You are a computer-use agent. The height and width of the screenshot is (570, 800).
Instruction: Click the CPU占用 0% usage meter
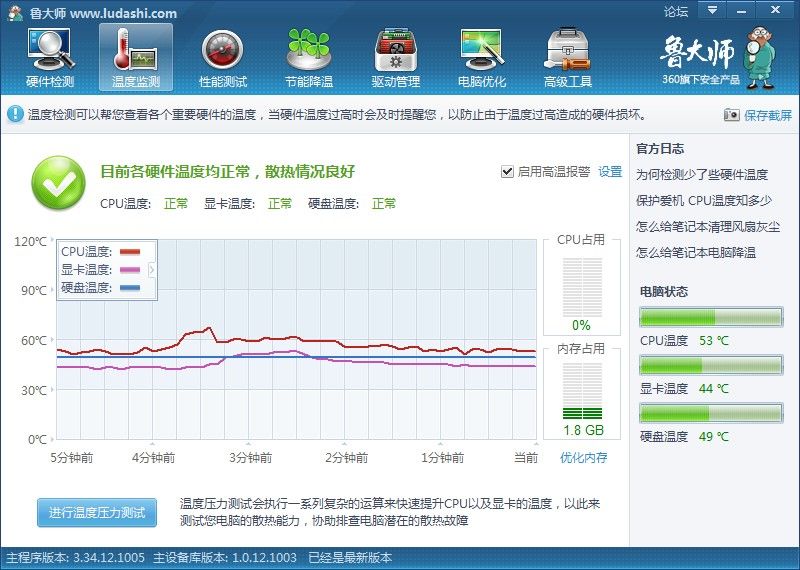click(x=582, y=288)
